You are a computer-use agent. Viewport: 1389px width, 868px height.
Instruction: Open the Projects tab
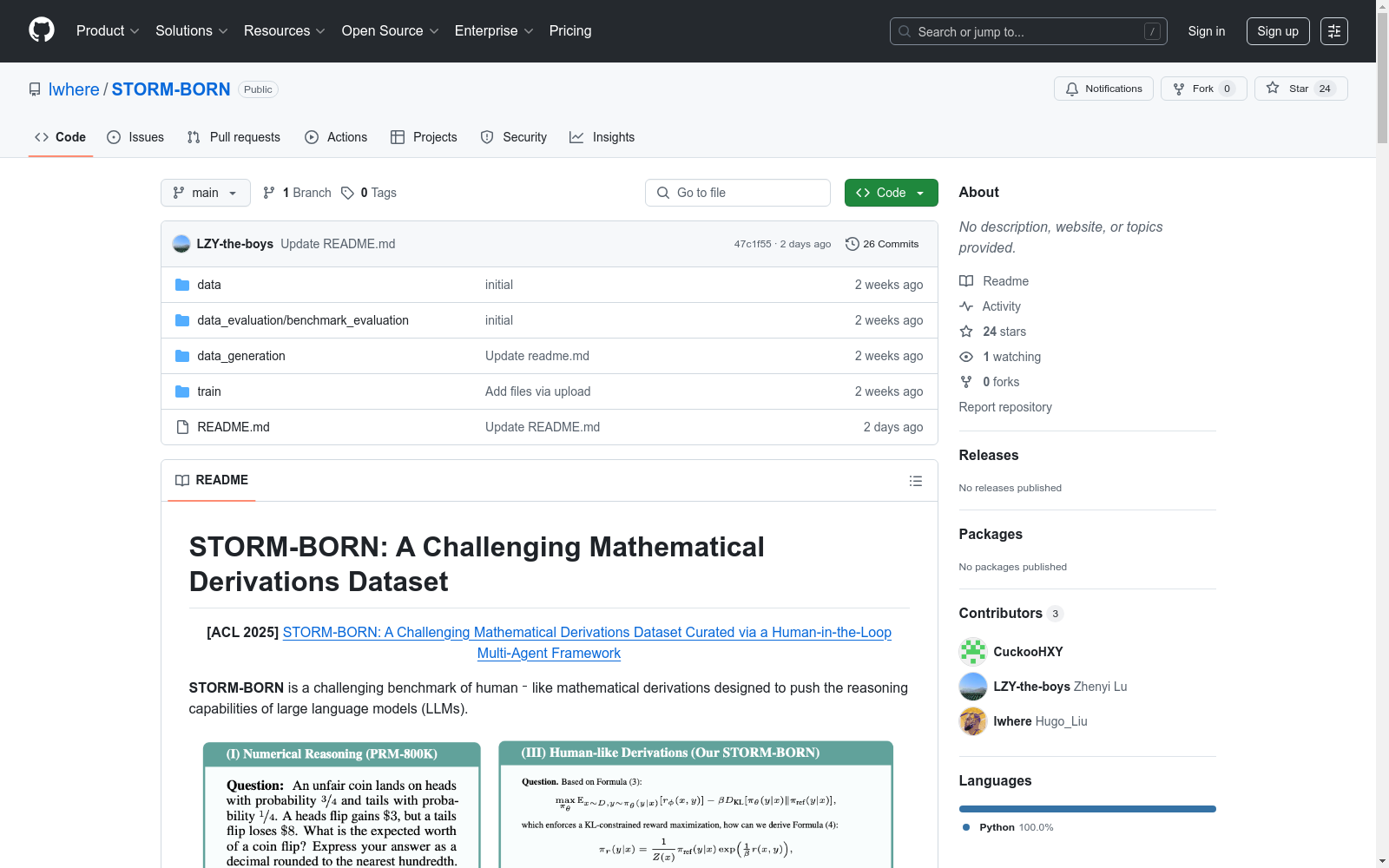tap(424, 137)
